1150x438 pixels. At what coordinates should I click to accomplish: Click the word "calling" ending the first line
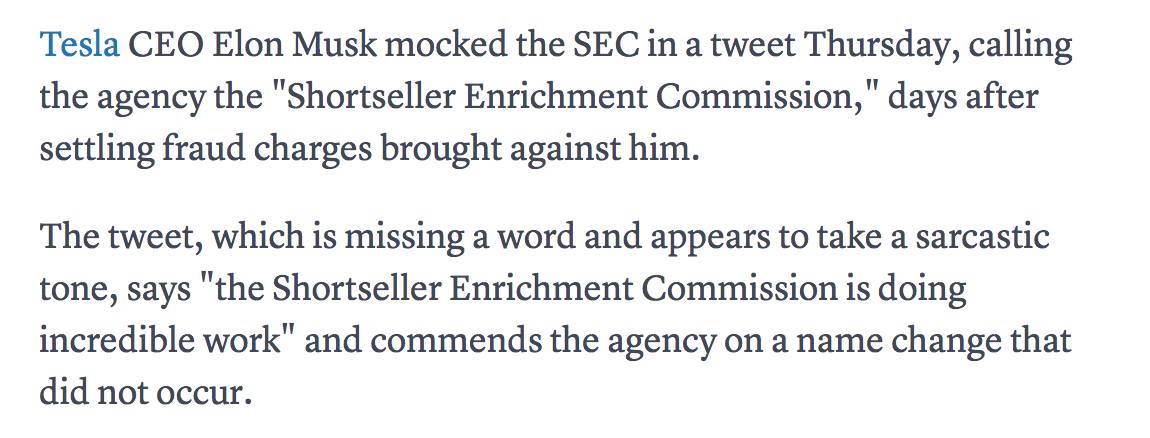1020,47
